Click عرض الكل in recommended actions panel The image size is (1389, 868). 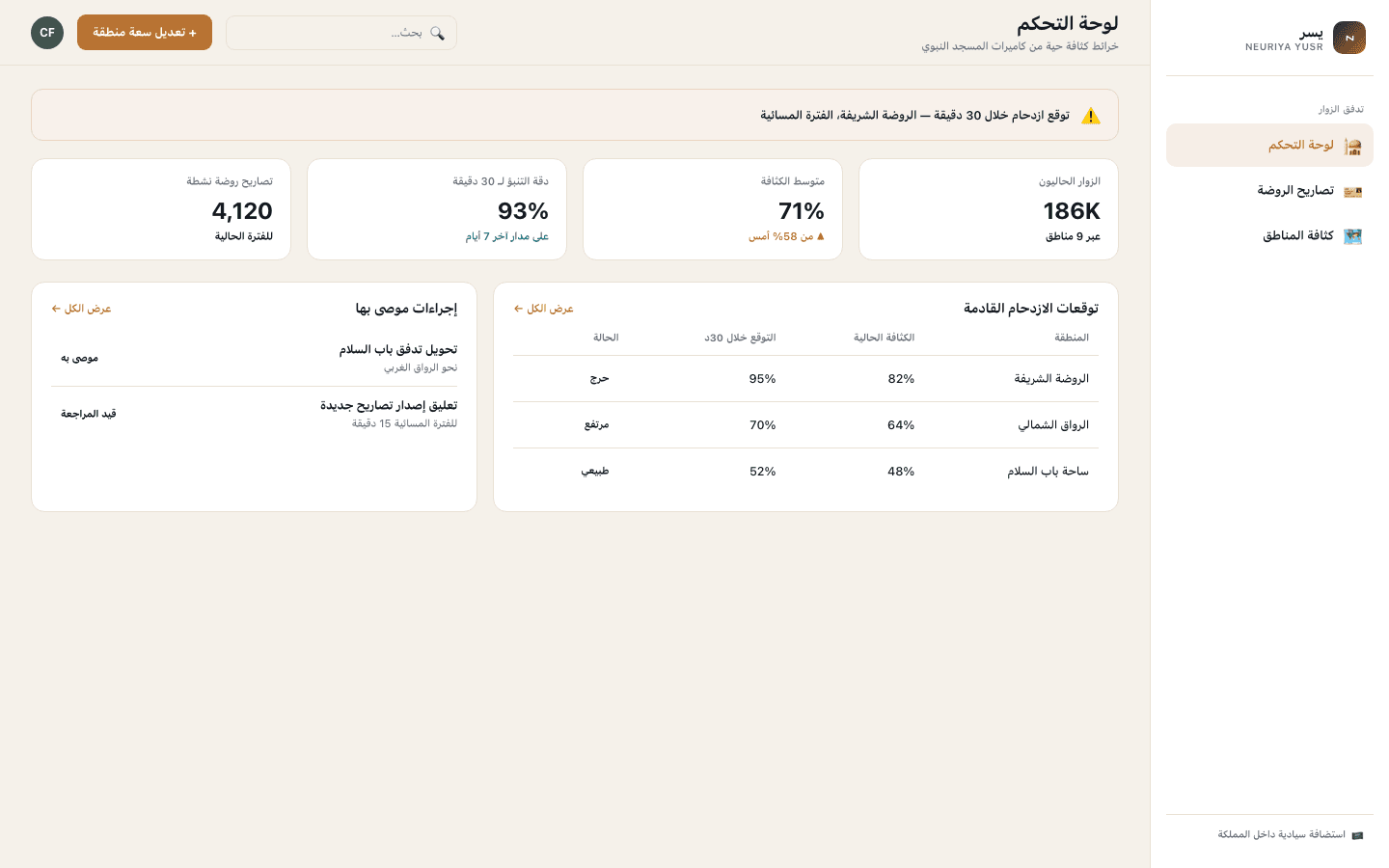(81, 309)
